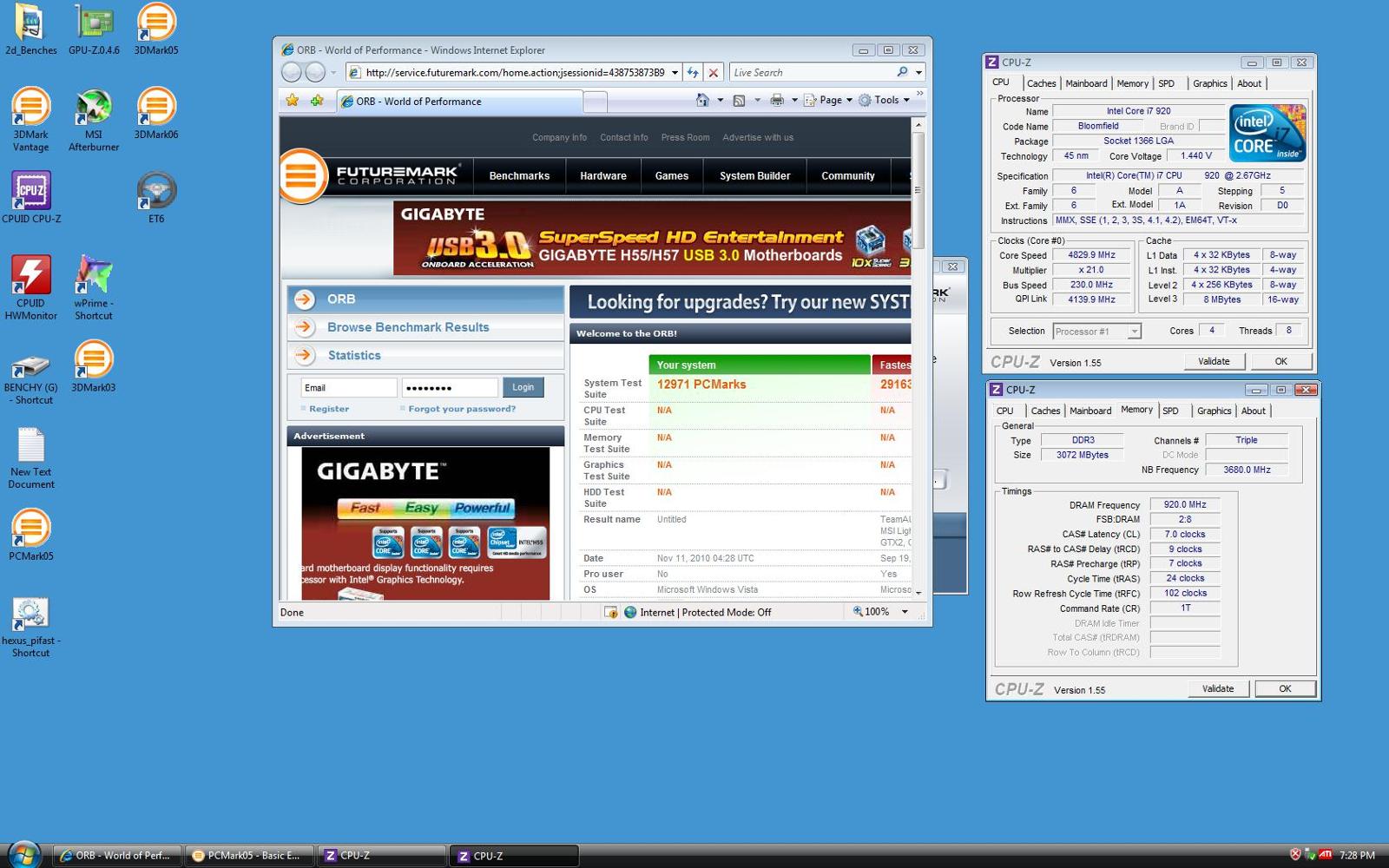This screenshot has height=868, width=1389.
Task: Switch to PCMark05 taskbar button
Action: click(x=250, y=855)
